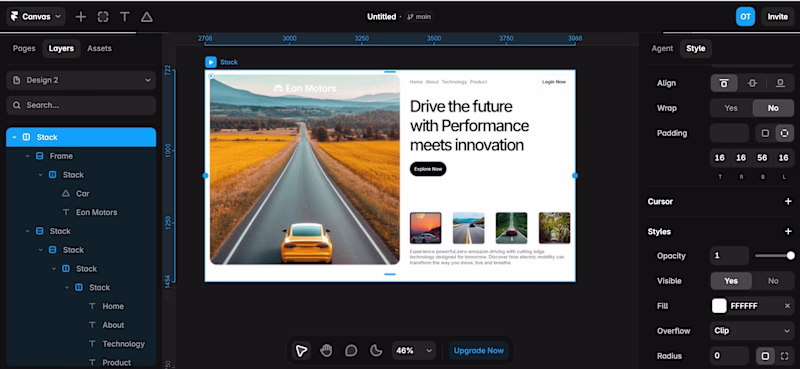Click the white FFFFFF fill swatch
800x369 pixels.
tap(719, 306)
